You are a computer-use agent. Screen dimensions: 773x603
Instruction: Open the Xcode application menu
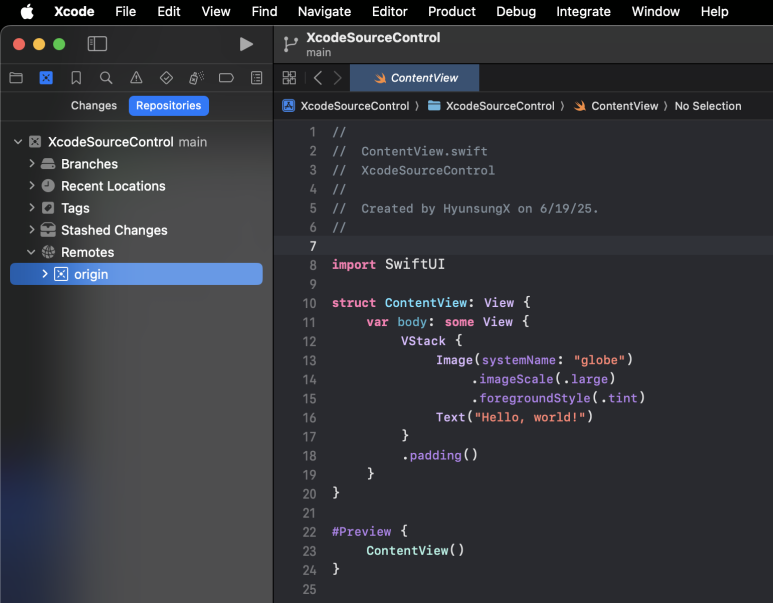click(74, 11)
